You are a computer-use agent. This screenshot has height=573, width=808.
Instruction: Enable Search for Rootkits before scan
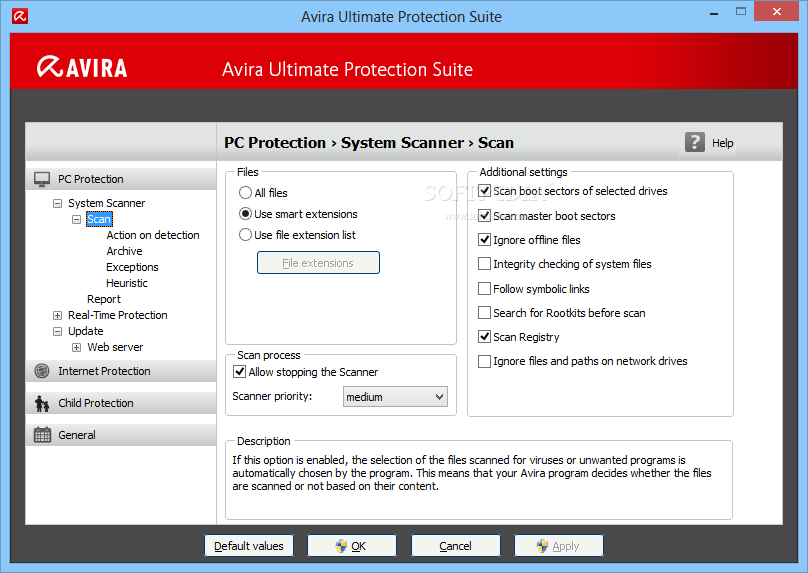484,313
